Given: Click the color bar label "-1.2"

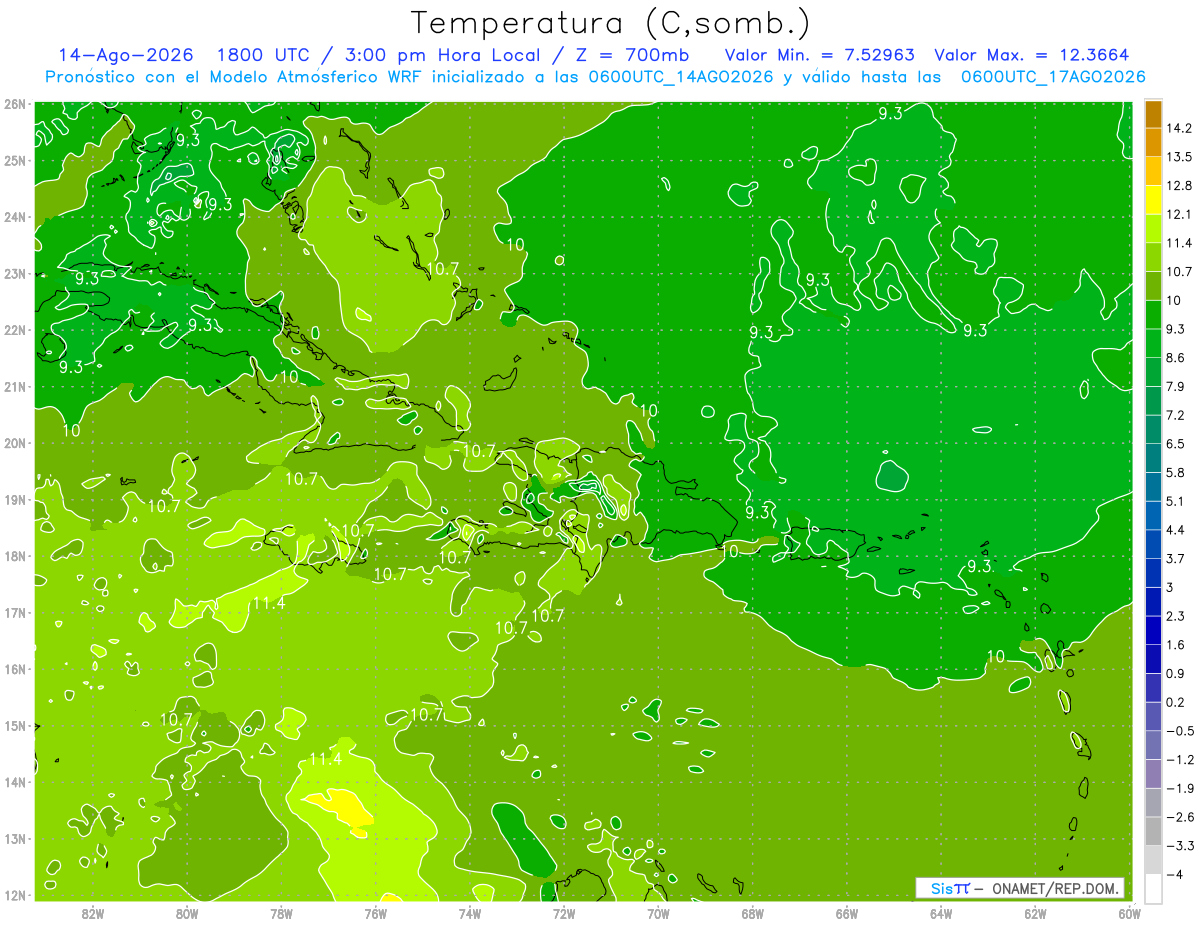Looking at the screenshot, I should pyautogui.click(x=1180, y=760).
